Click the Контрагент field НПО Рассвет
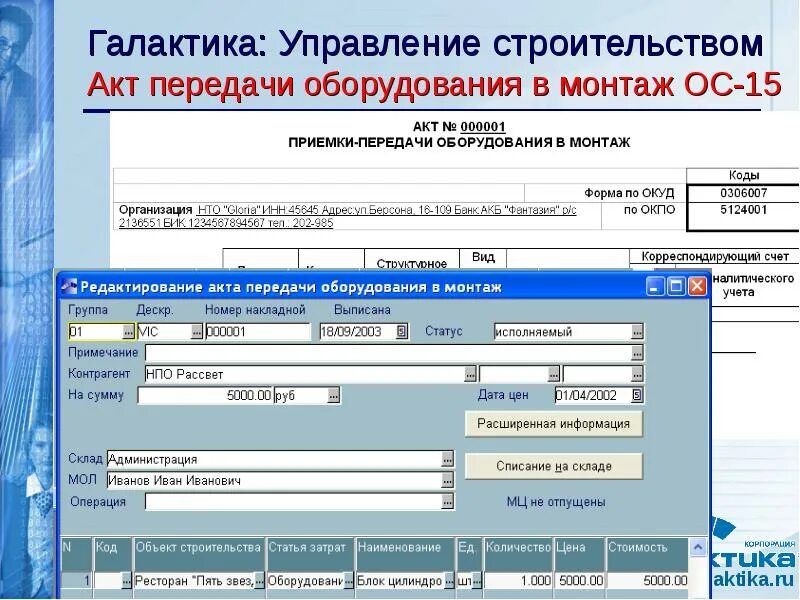 305,374
